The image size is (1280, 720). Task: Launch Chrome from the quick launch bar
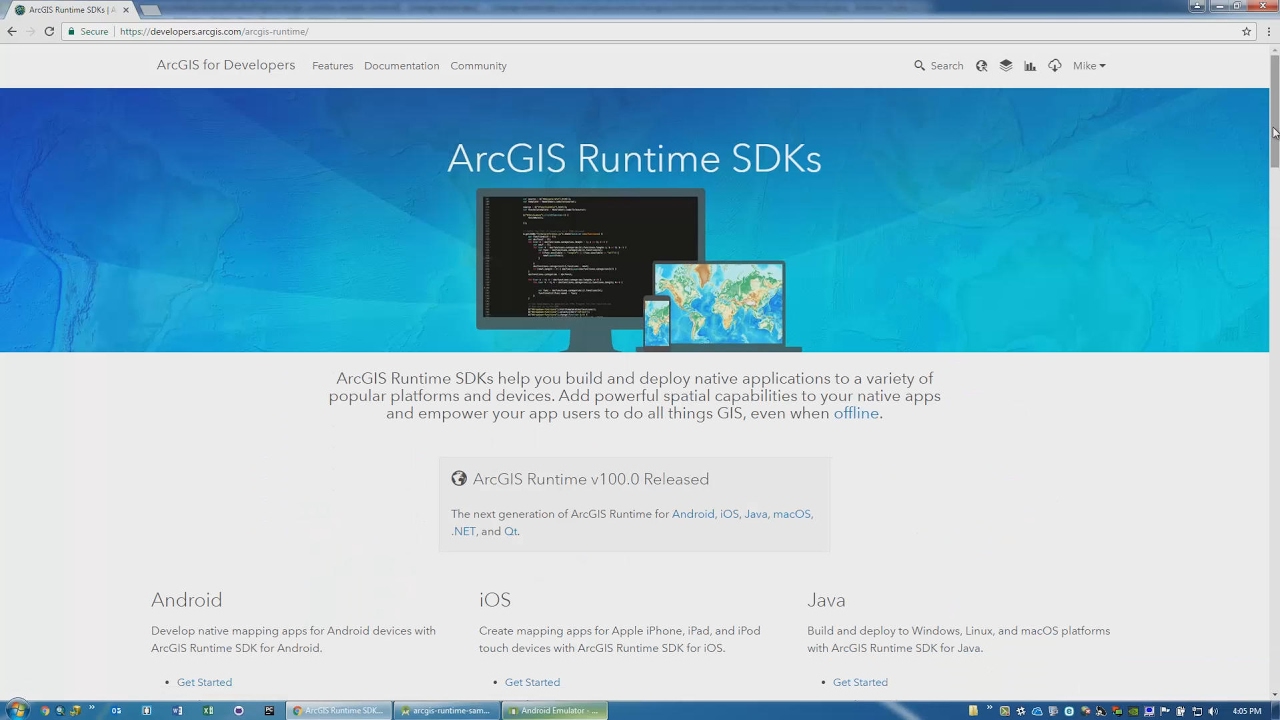pos(45,711)
